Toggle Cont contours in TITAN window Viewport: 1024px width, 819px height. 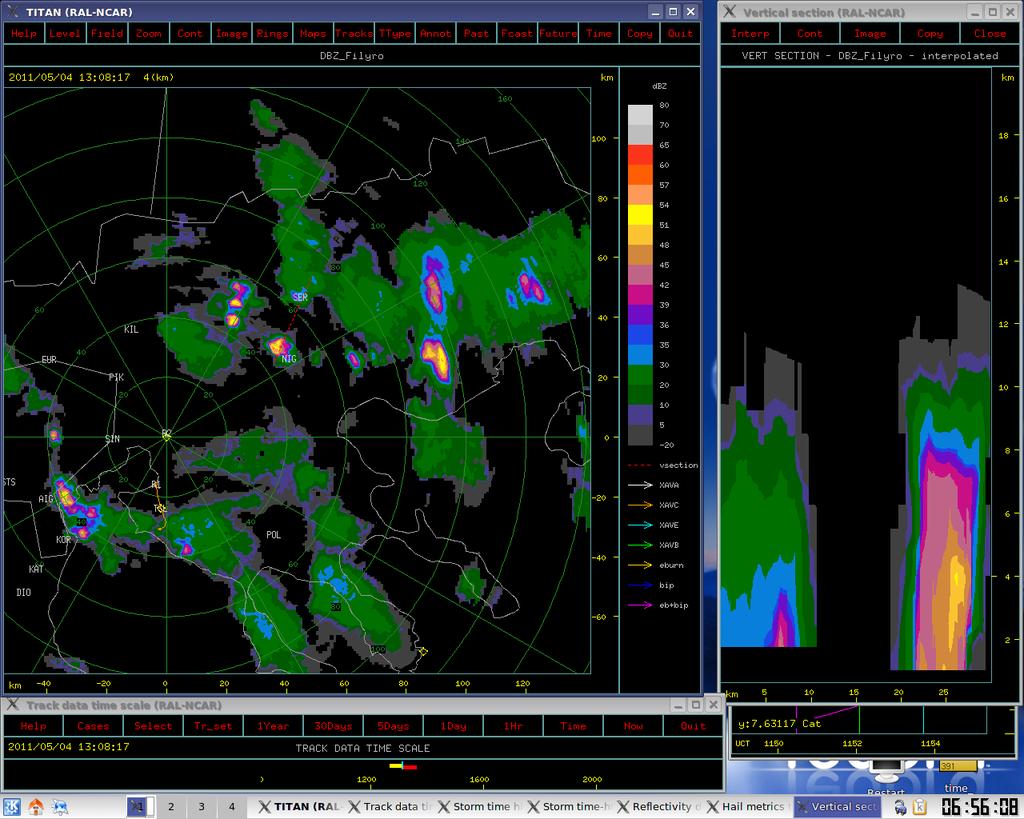point(190,33)
